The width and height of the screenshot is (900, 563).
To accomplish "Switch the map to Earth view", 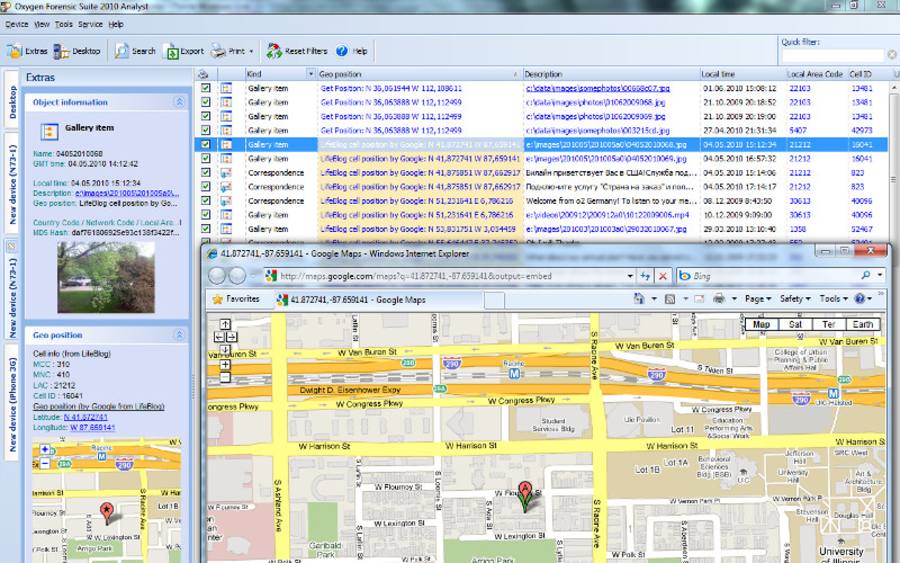I will coord(863,324).
